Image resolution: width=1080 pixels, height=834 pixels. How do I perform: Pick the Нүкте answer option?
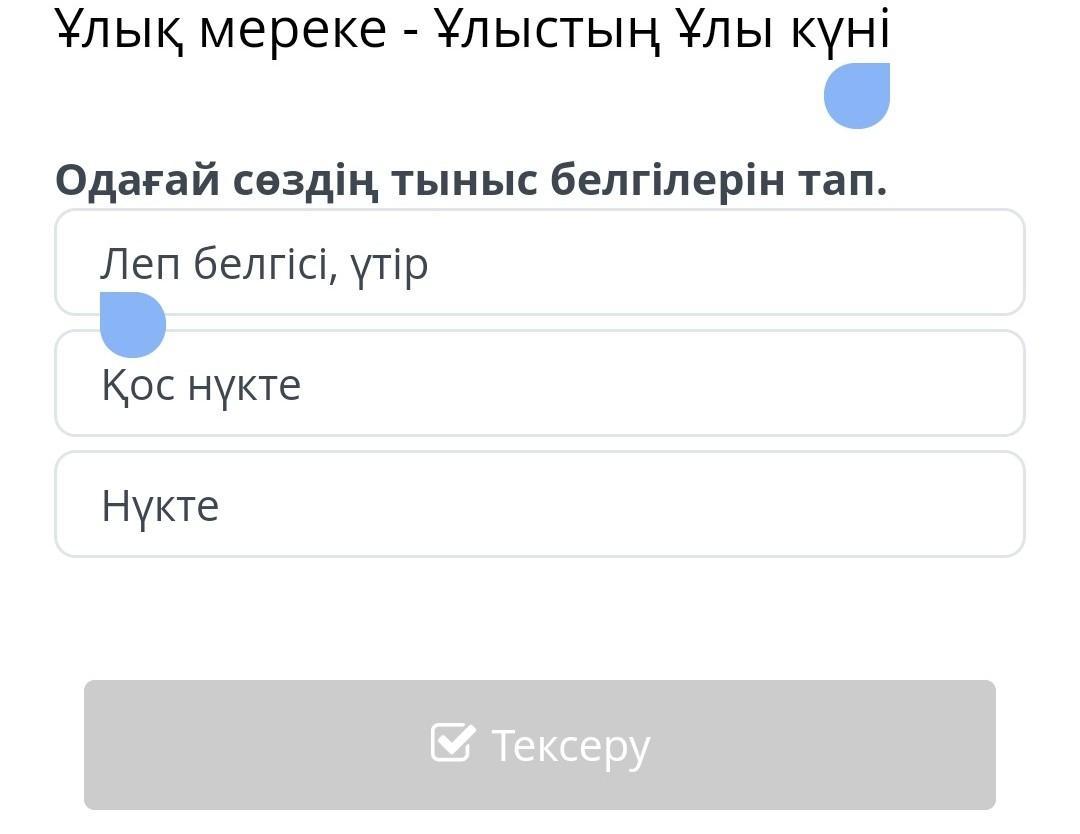coord(540,504)
